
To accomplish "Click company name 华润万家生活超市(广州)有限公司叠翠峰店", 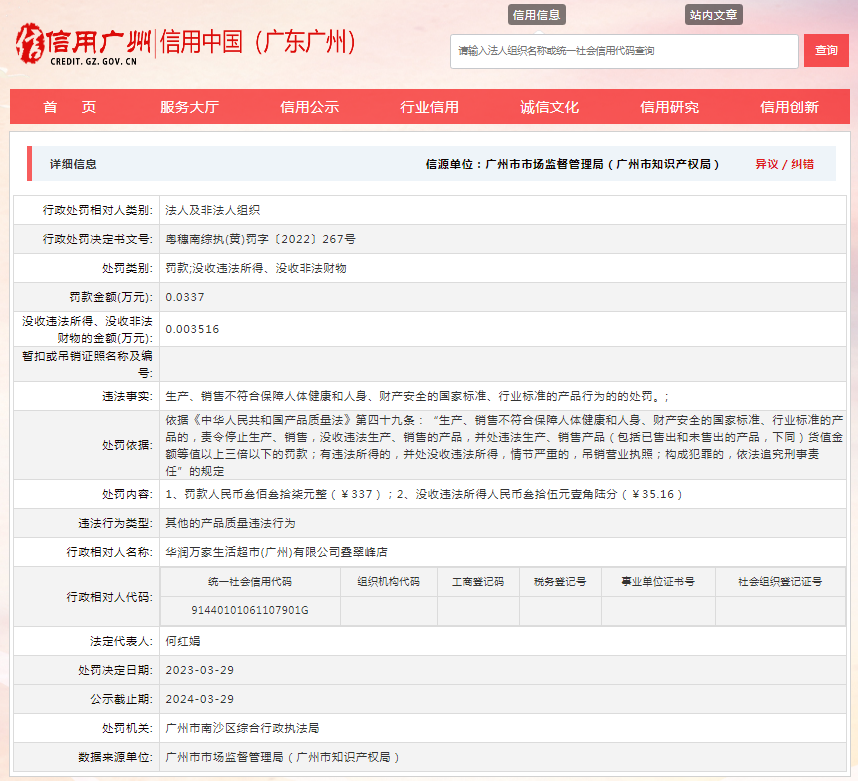I will tap(276, 552).
